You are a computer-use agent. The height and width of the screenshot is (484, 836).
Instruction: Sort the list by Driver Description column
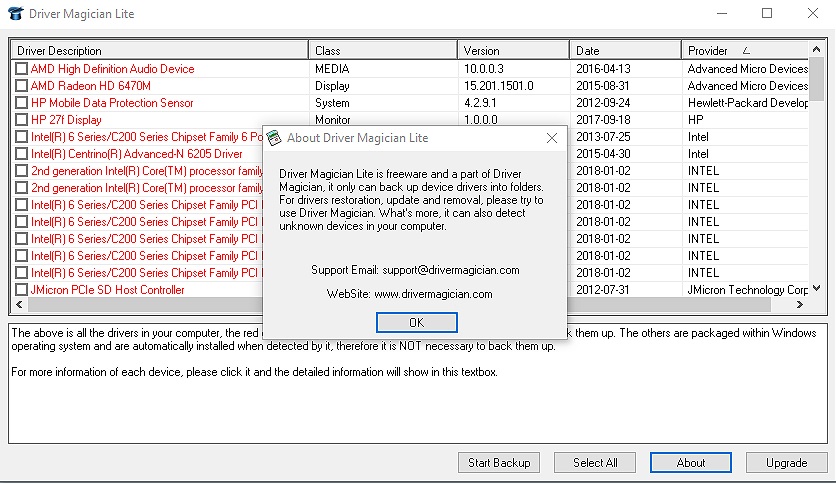(x=158, y=50)
